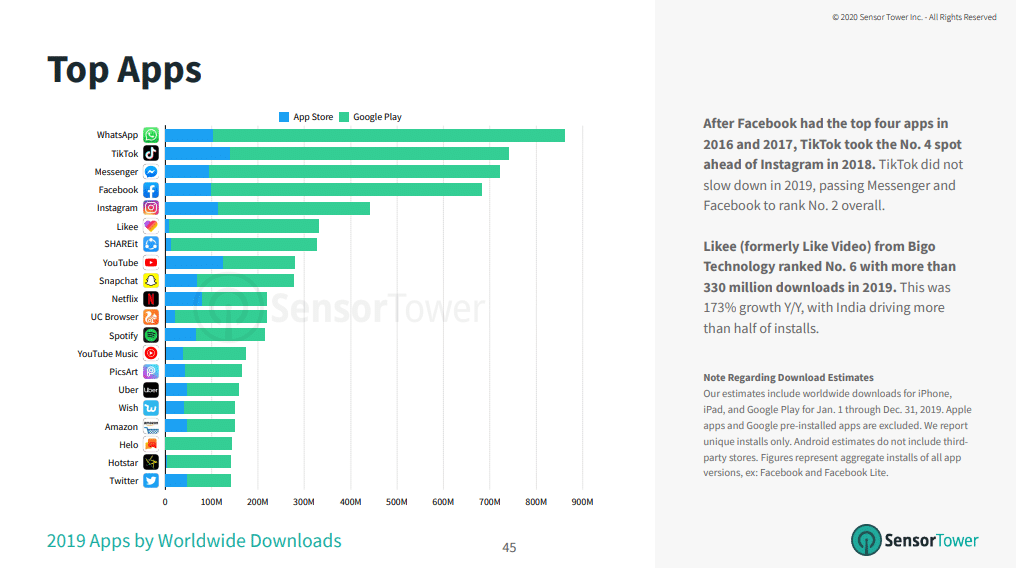The image size is (1016, 568).
Task: Select the Messenger app icon
Action: pos(151,172)
